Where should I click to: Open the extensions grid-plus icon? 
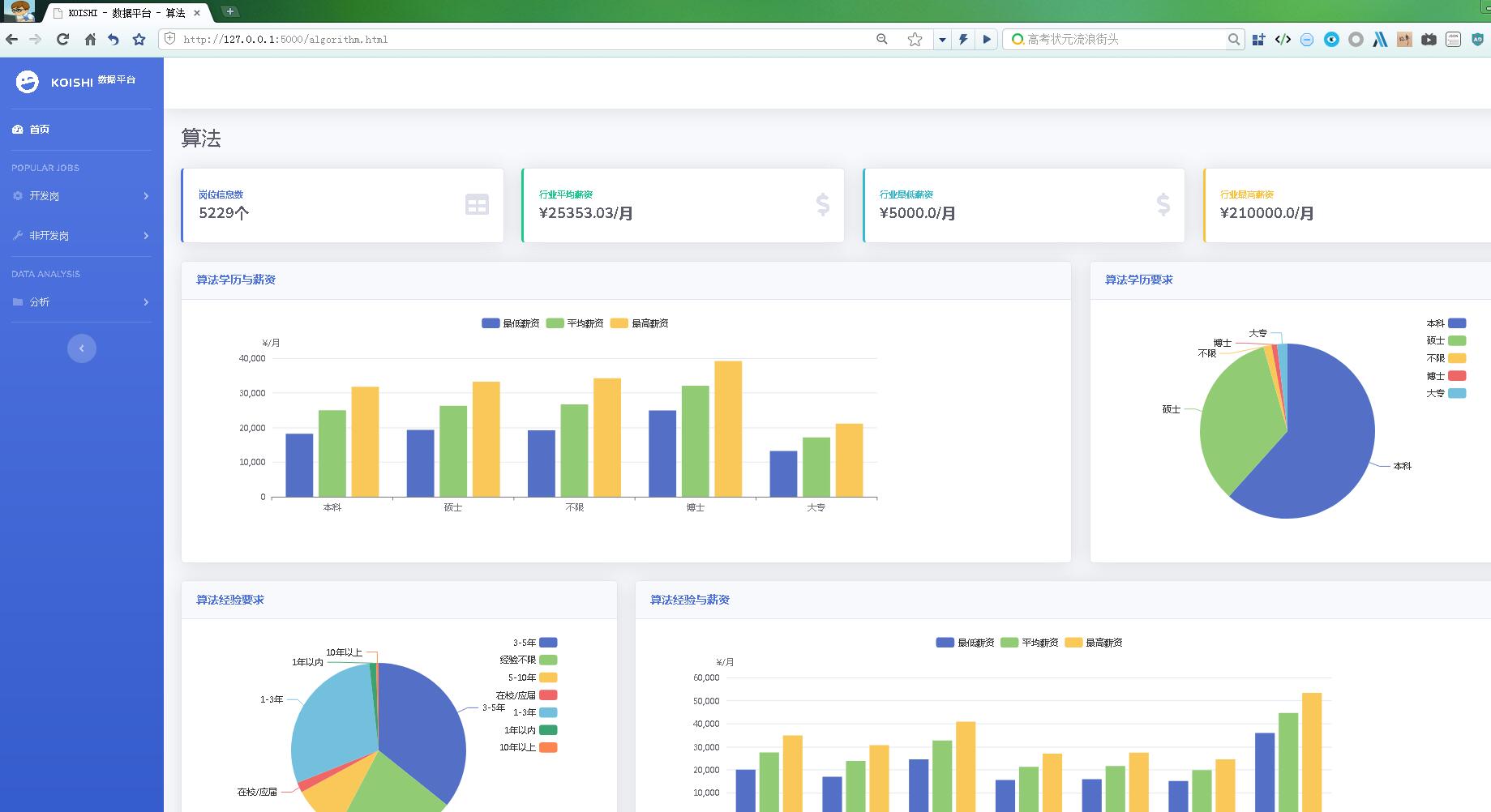click(1258, 39)
